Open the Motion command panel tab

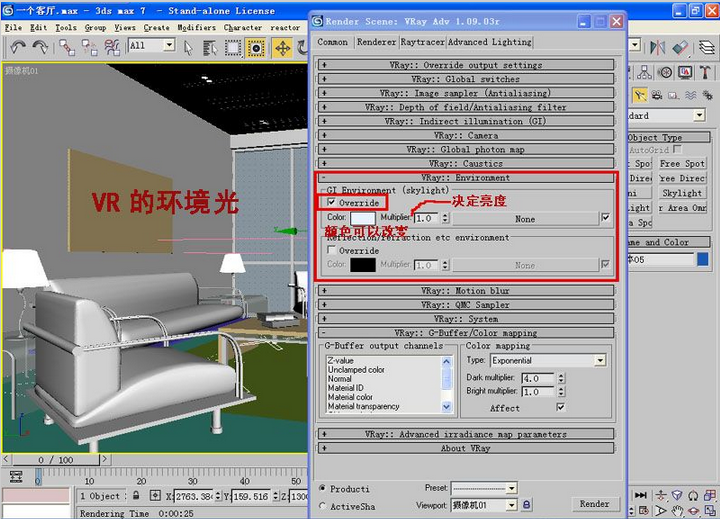665,72
